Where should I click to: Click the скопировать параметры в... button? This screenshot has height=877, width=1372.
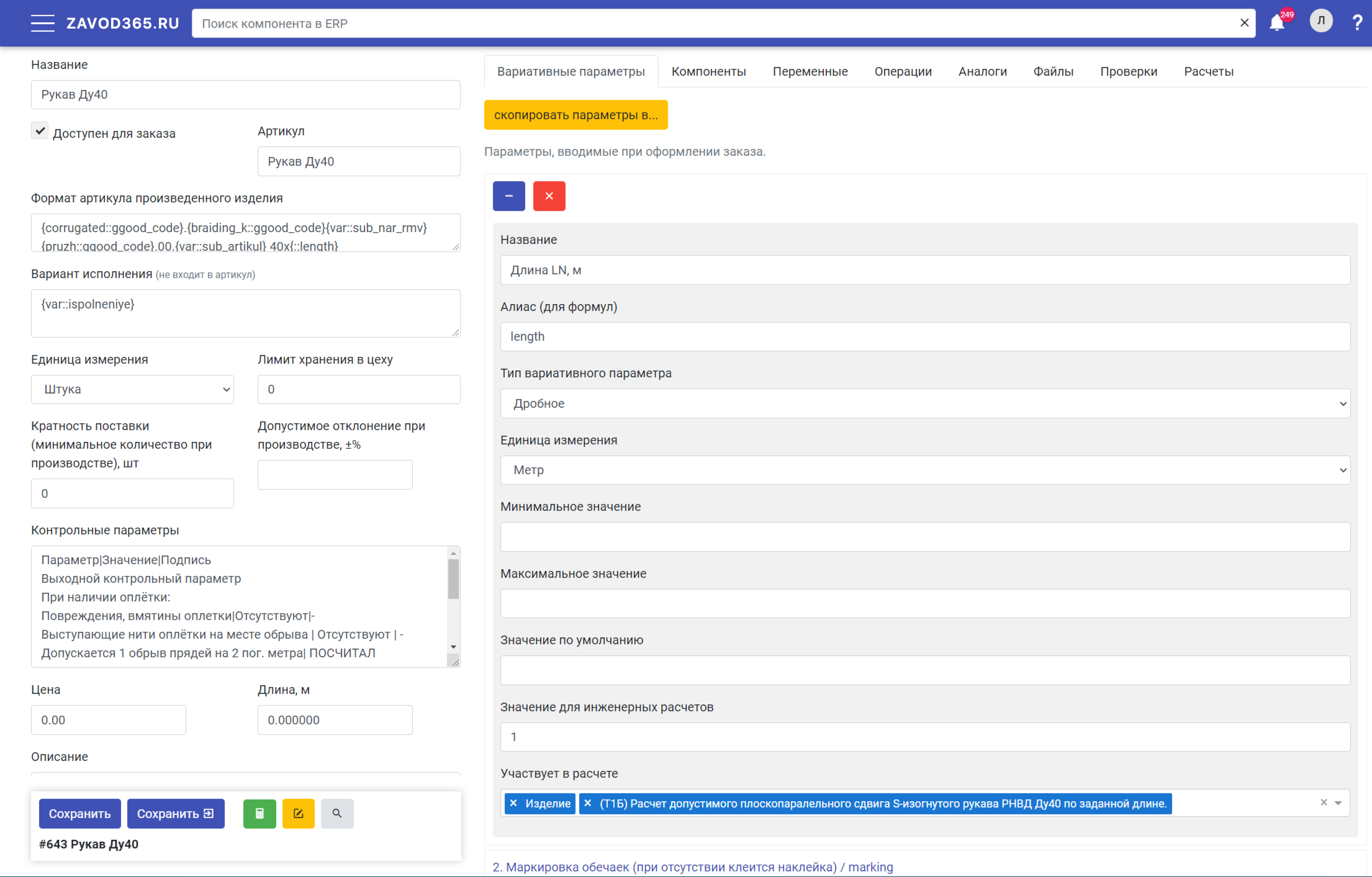click(x=576, y=115)
